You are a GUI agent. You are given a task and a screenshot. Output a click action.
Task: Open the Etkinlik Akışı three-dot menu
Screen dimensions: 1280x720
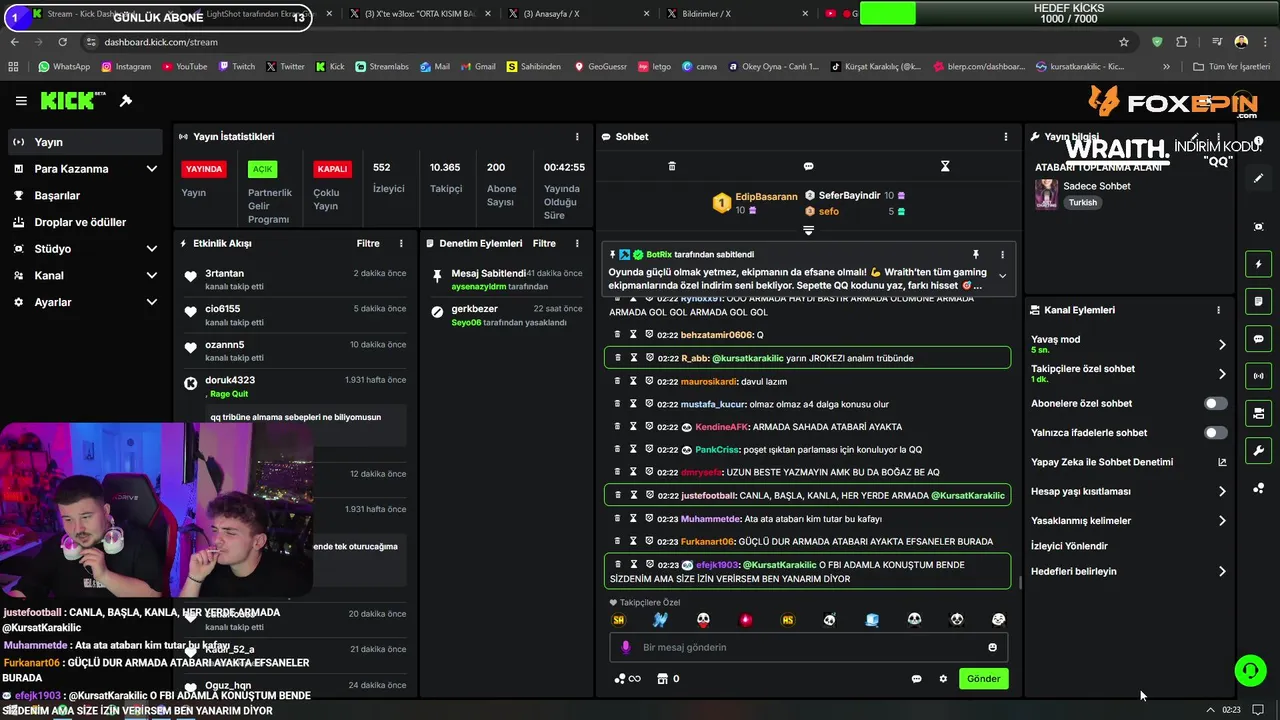click(401, 243)
